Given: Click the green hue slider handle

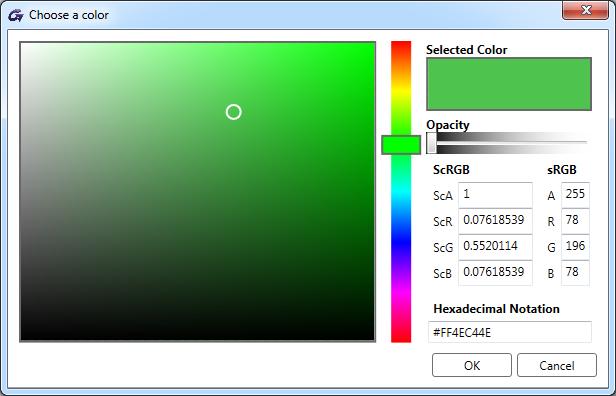Looking at the screenshot, I should point(401,145).
